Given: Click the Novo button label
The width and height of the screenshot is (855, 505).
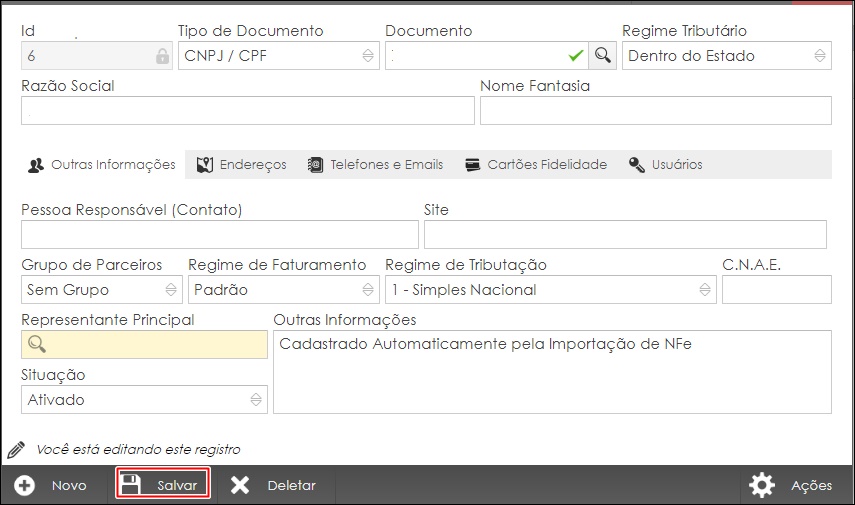Looking at the screenshot, I should (69, 485).
